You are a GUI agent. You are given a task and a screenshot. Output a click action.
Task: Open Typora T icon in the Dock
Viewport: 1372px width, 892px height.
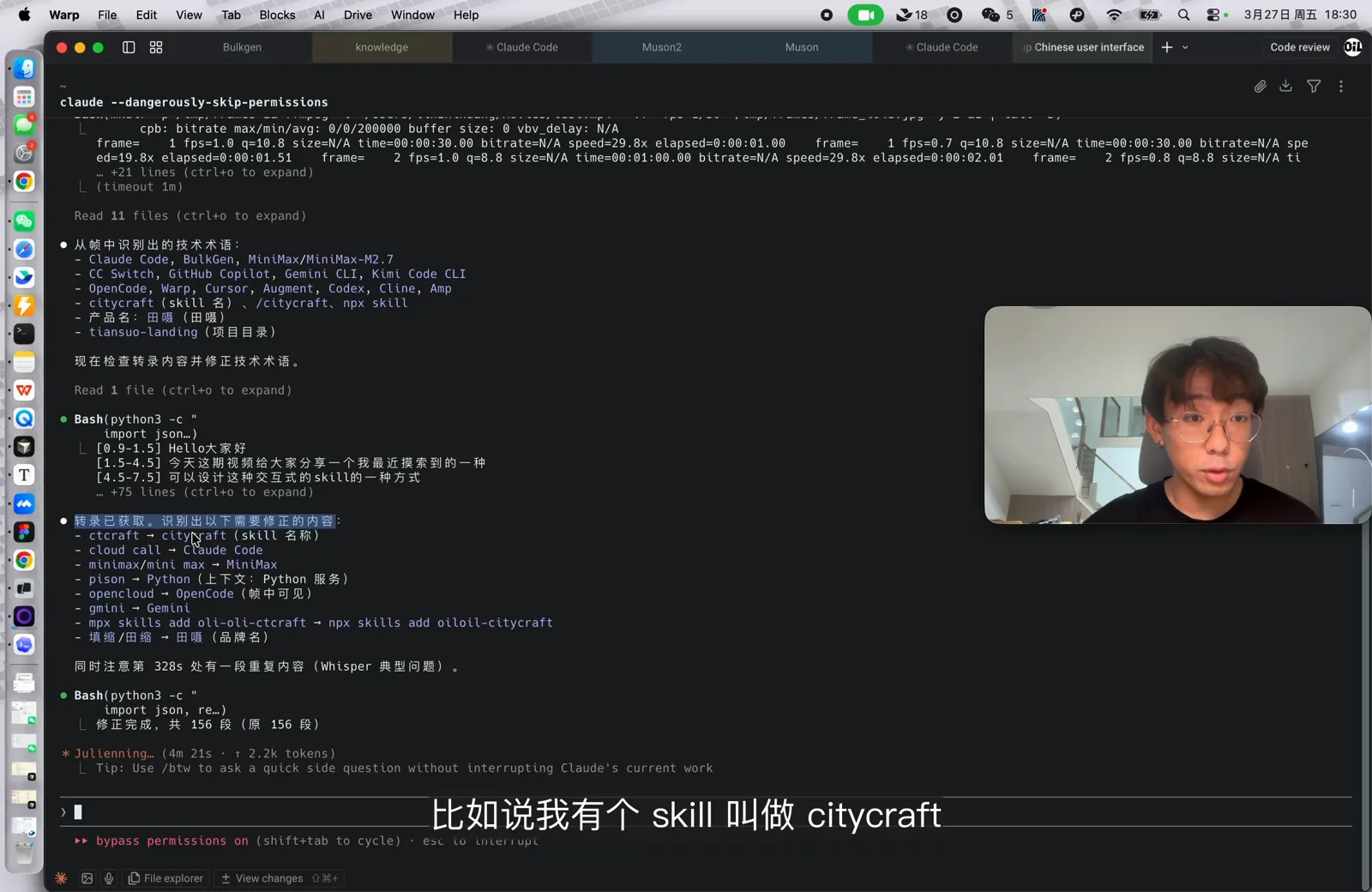click(x=24, y=474)
